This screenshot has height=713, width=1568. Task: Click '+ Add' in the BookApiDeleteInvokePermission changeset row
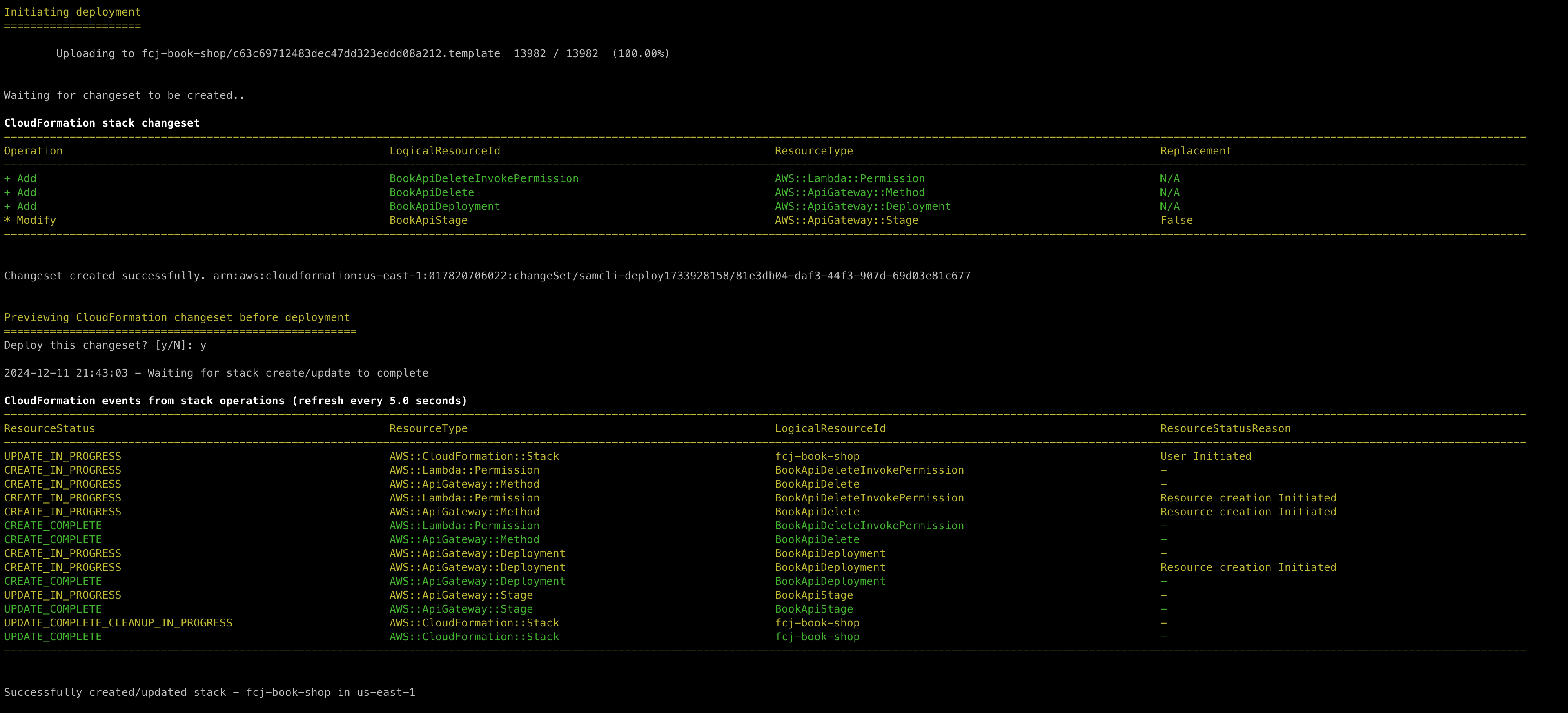pyautogui.click(x=20, y=179)
